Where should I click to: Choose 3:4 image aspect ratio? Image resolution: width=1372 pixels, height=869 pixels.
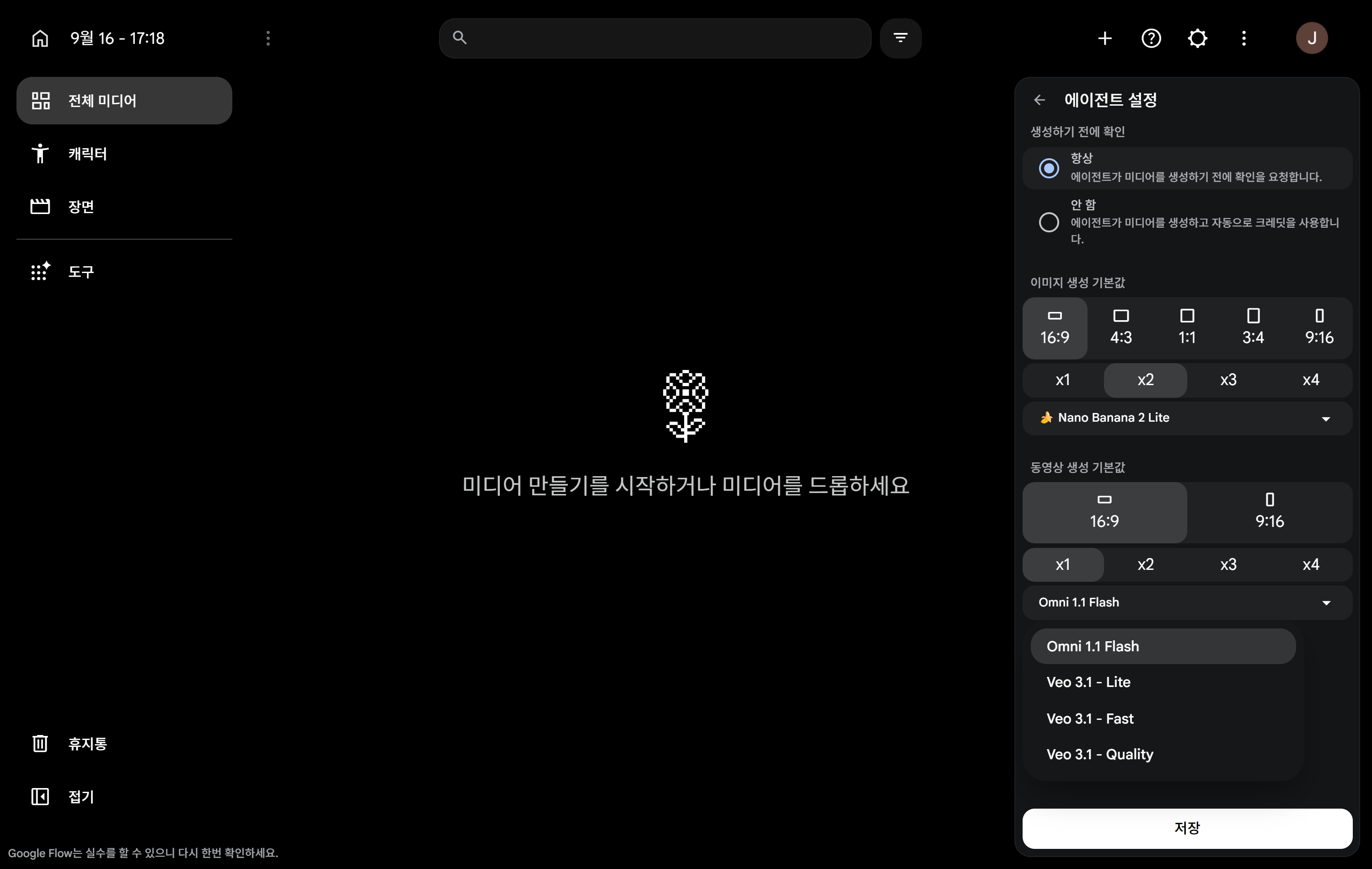click(1253, 328)
